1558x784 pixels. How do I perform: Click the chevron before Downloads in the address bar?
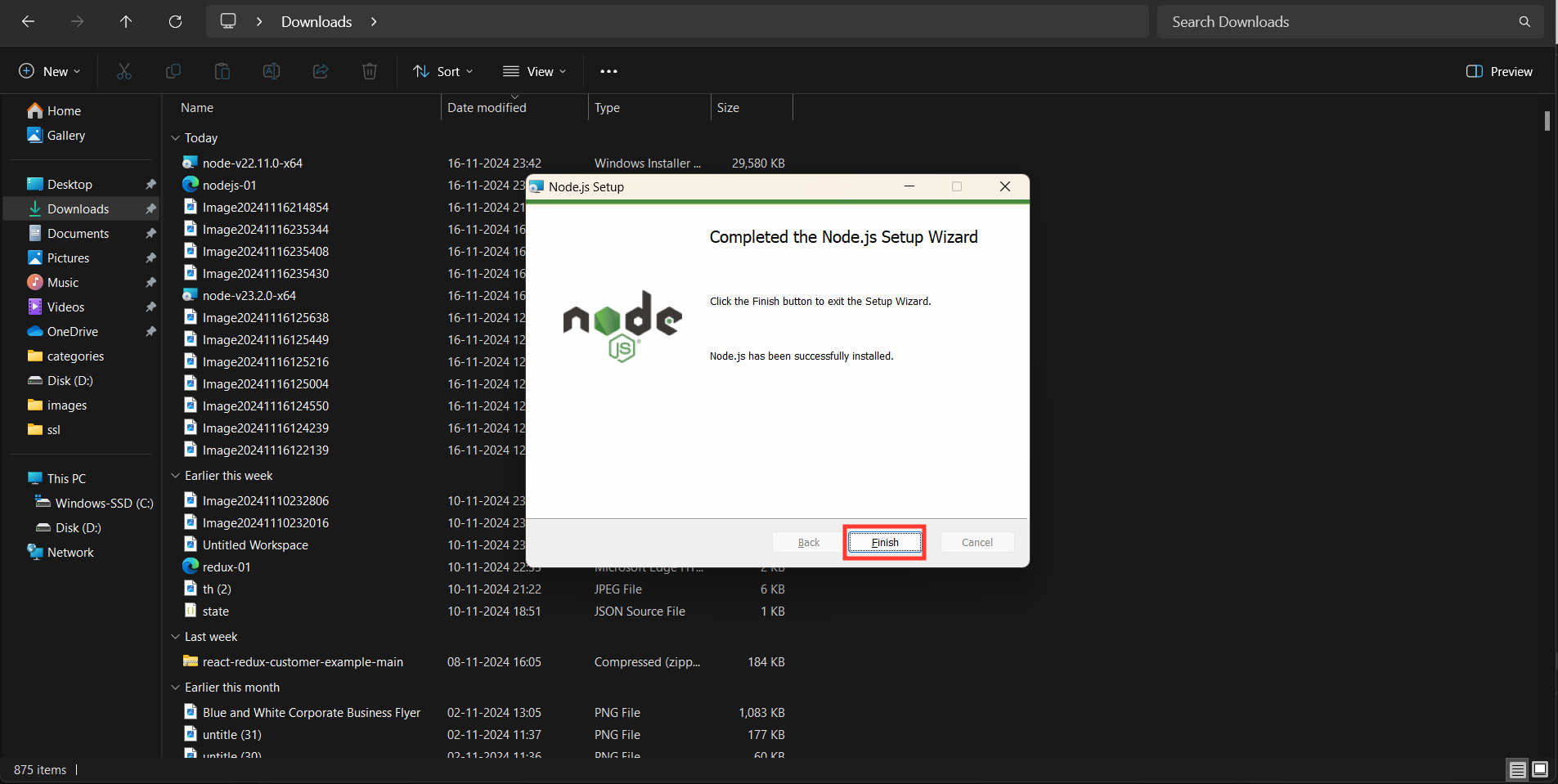click(259, 22)
